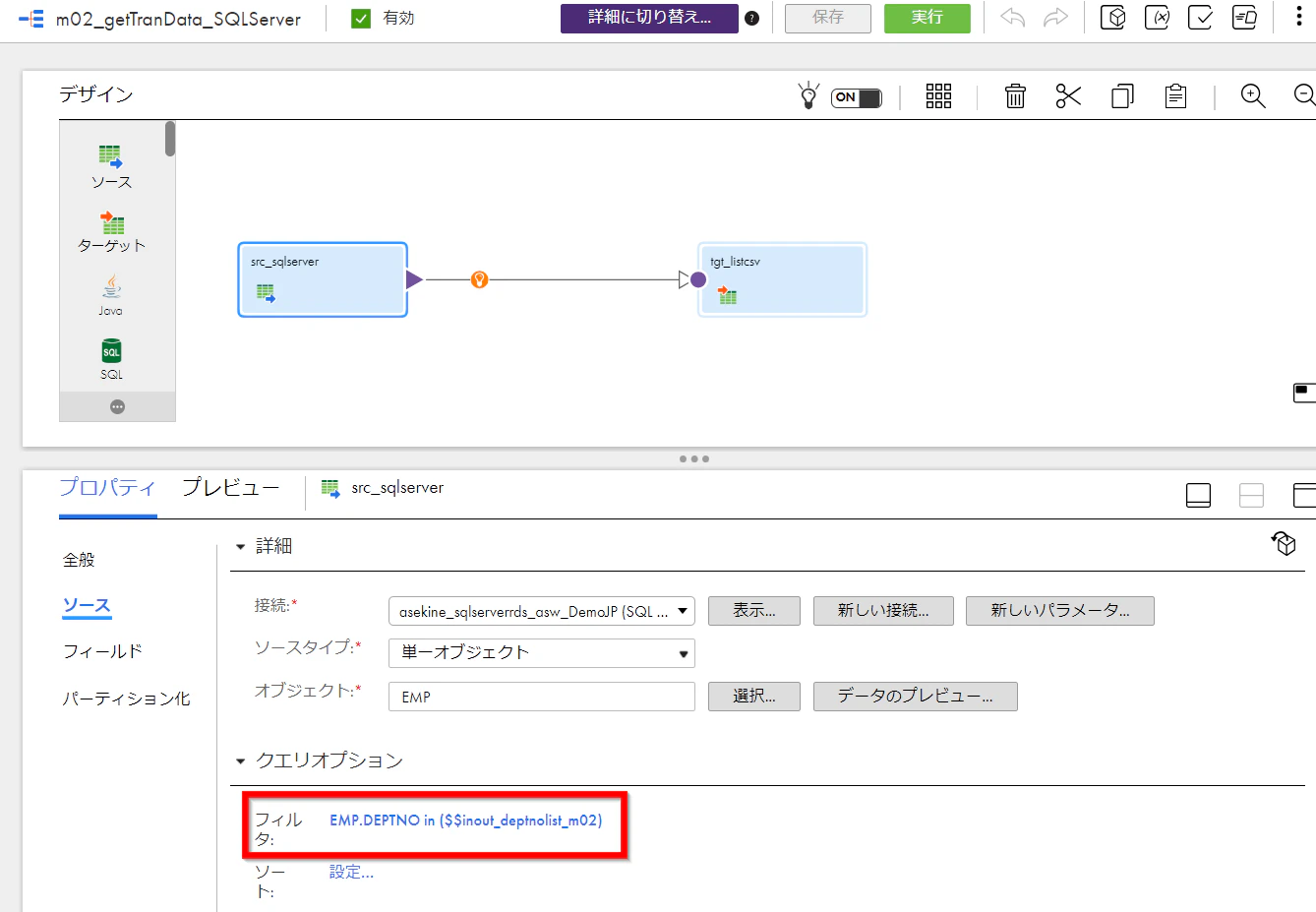This screenshot has height=912, width=1316.
Task: Click the scissors cut icon
Action: [x=1068, y=95]
